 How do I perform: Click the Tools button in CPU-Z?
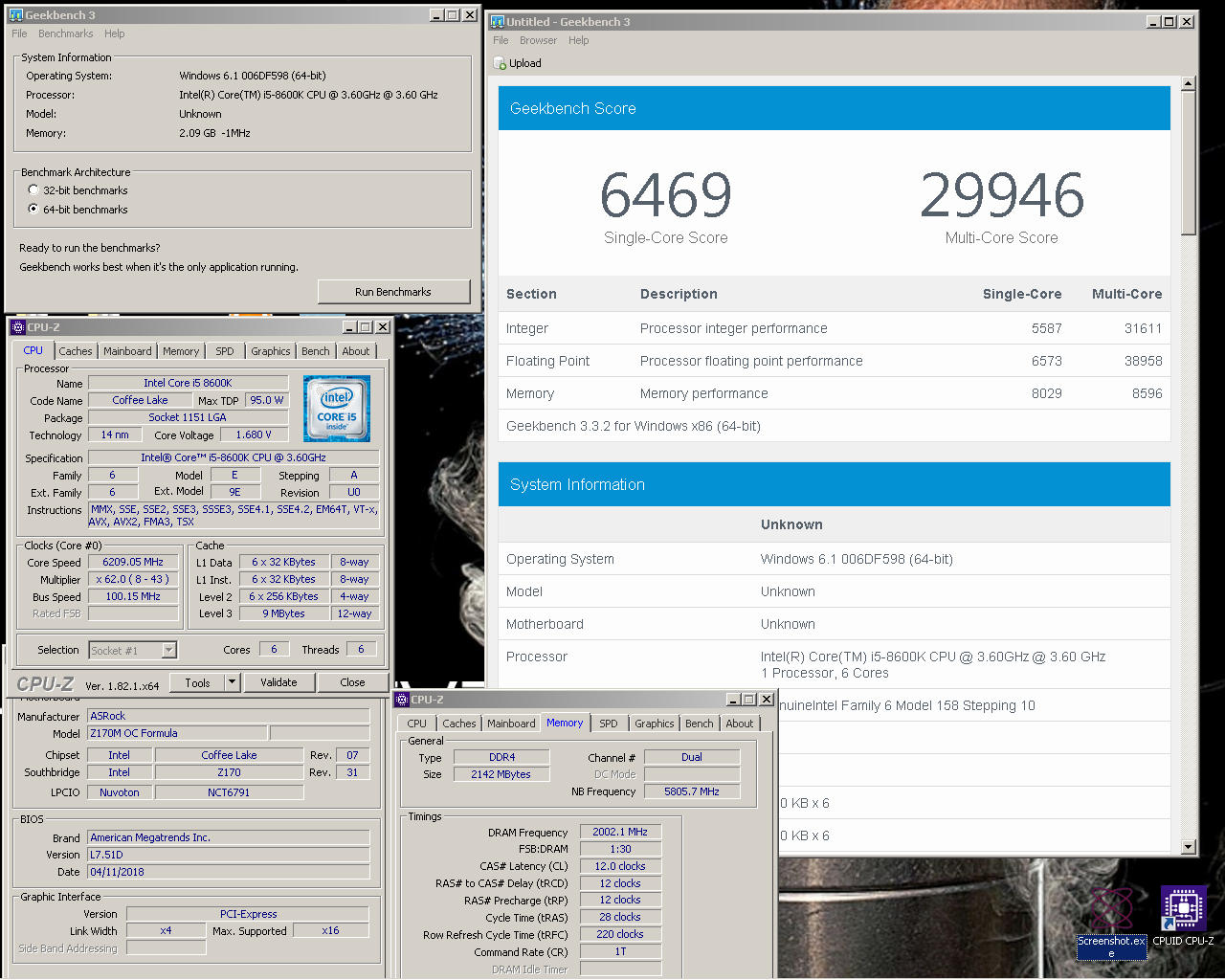coord(198,682)
